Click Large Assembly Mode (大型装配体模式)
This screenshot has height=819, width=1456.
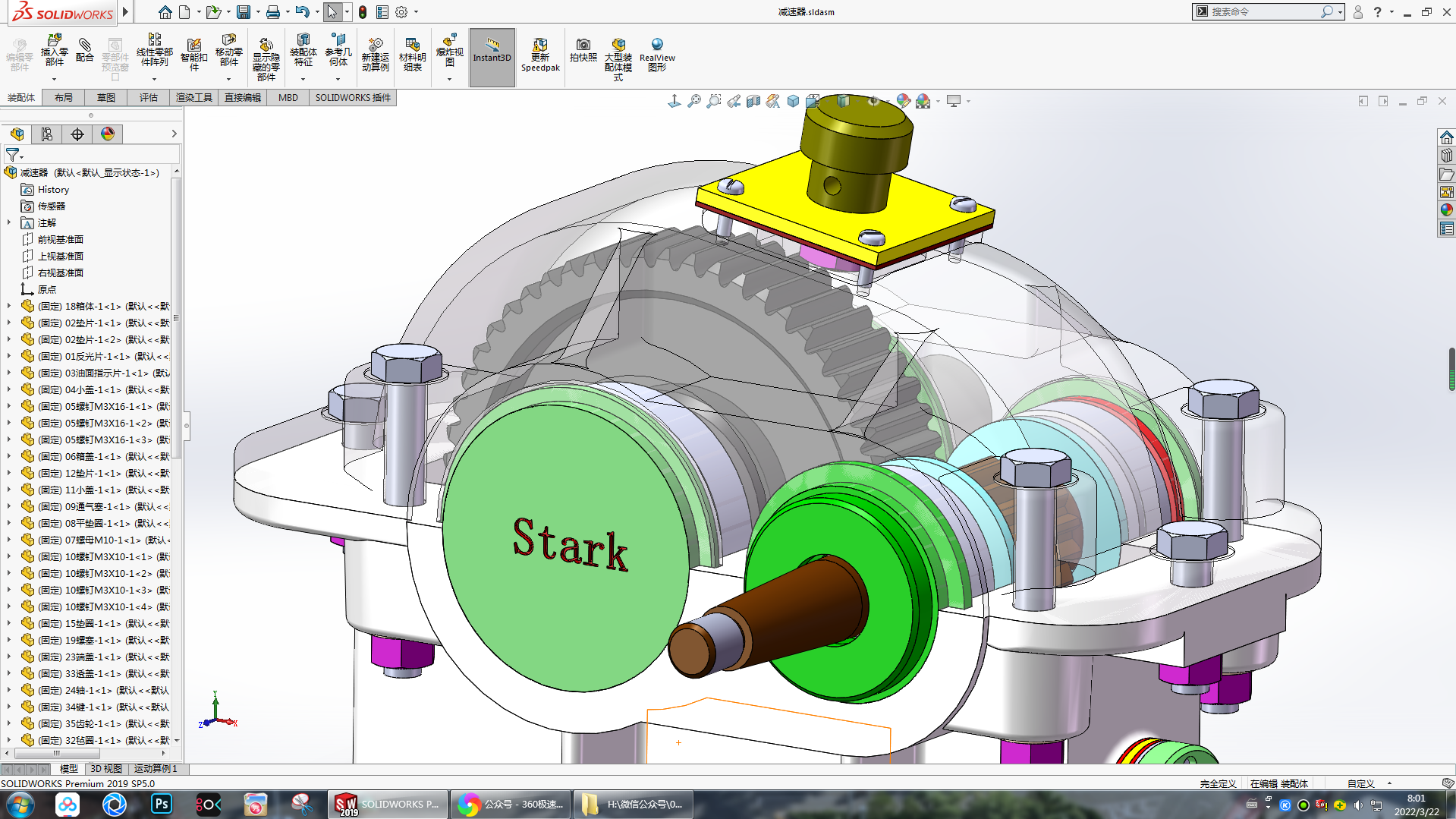tap(618, 59)
